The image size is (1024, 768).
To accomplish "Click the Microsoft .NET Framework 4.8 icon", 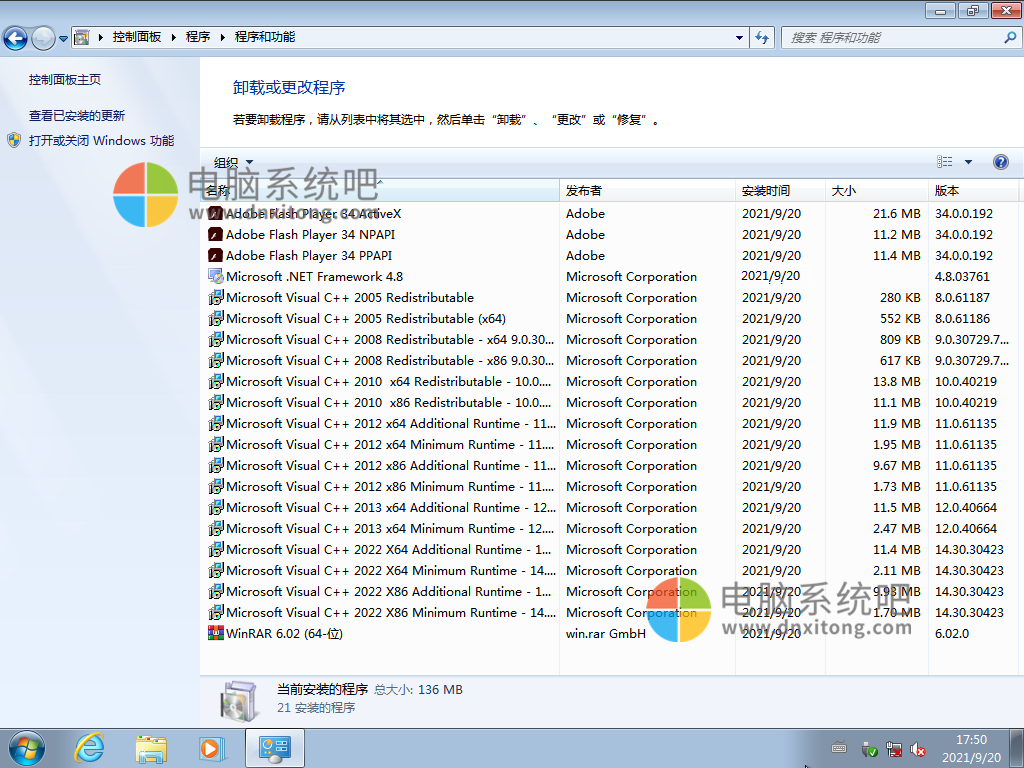I will point(216,276).
